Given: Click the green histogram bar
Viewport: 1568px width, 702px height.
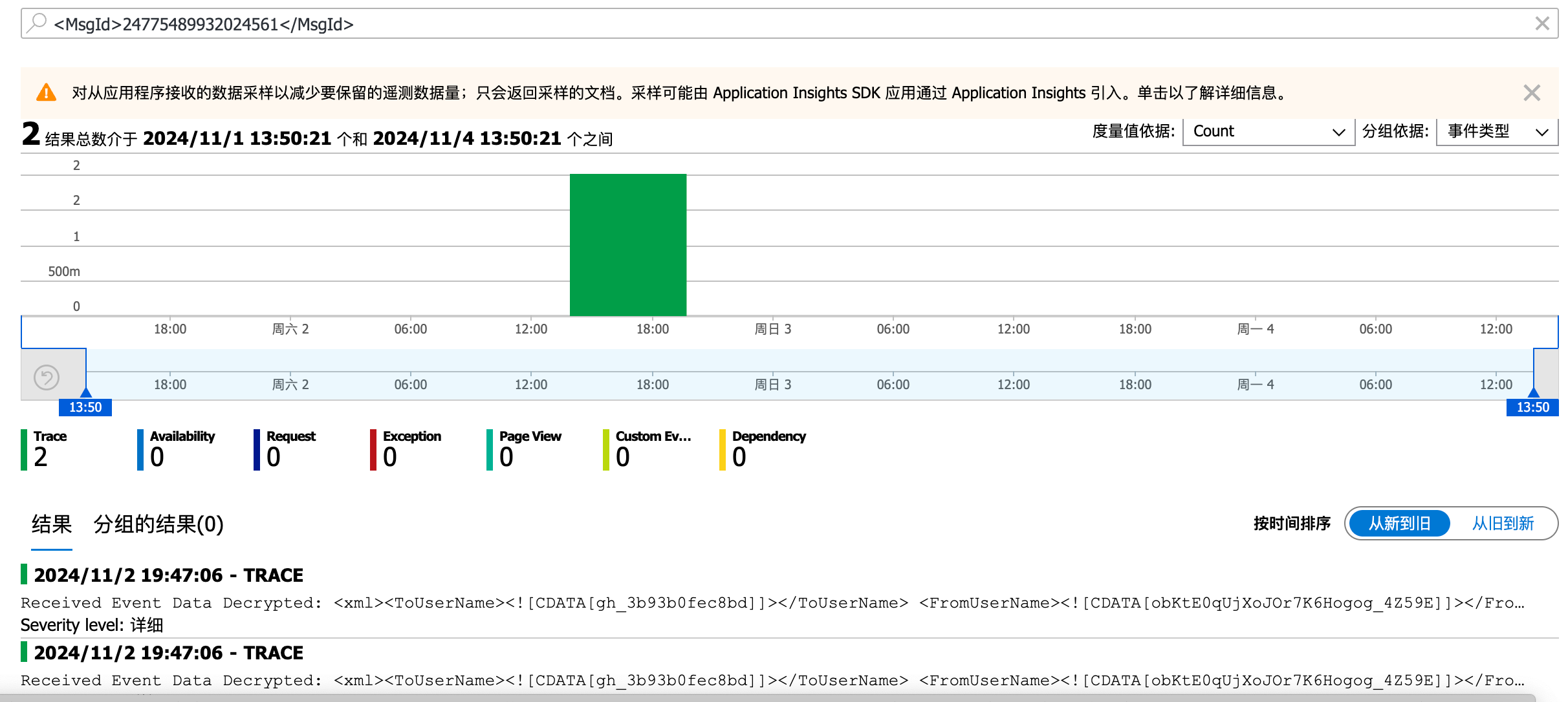Looking at the screenshot, I should tap(627, 246).
